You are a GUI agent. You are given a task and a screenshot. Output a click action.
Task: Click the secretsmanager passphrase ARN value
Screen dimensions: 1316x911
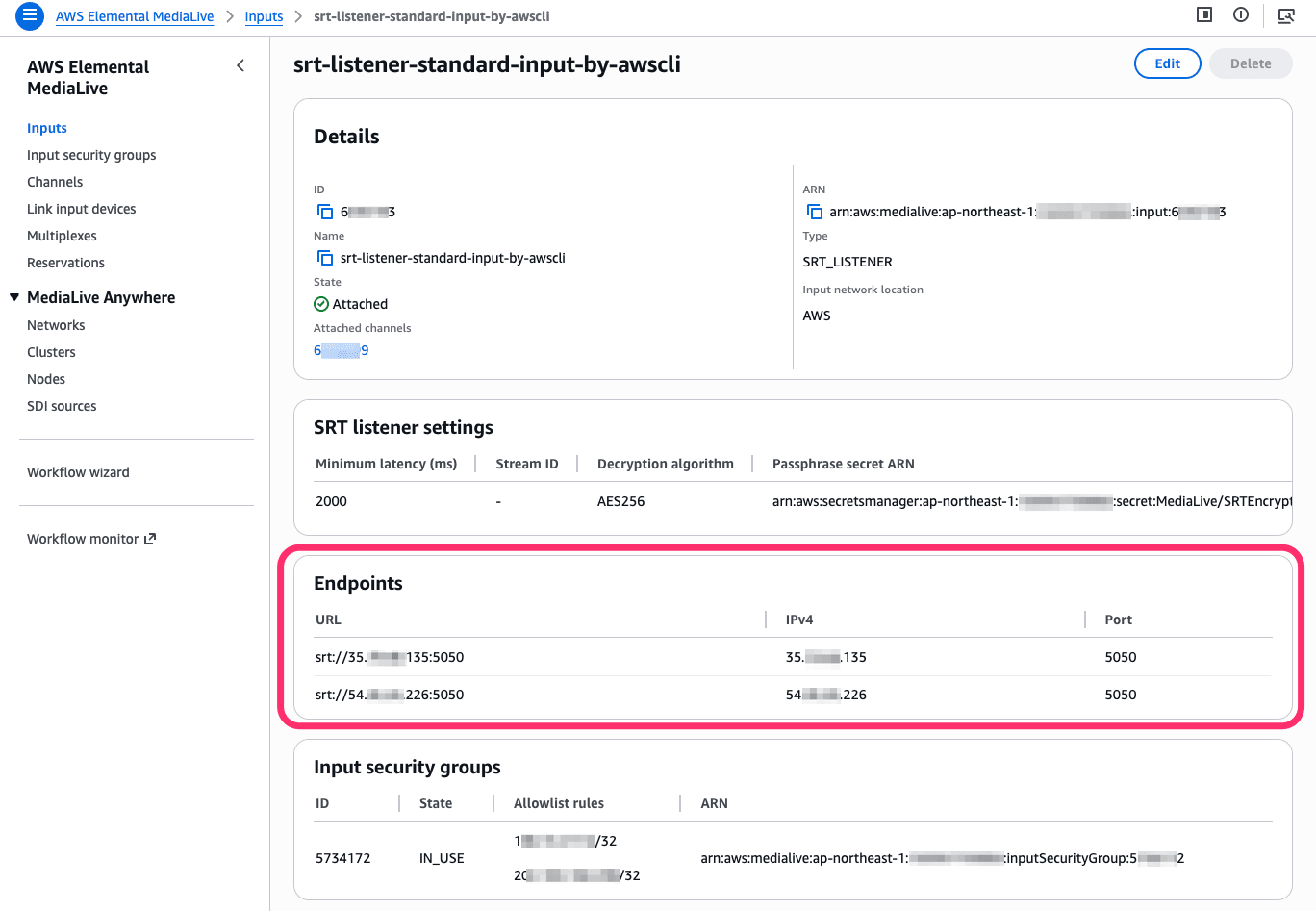tap(1032, 501)
